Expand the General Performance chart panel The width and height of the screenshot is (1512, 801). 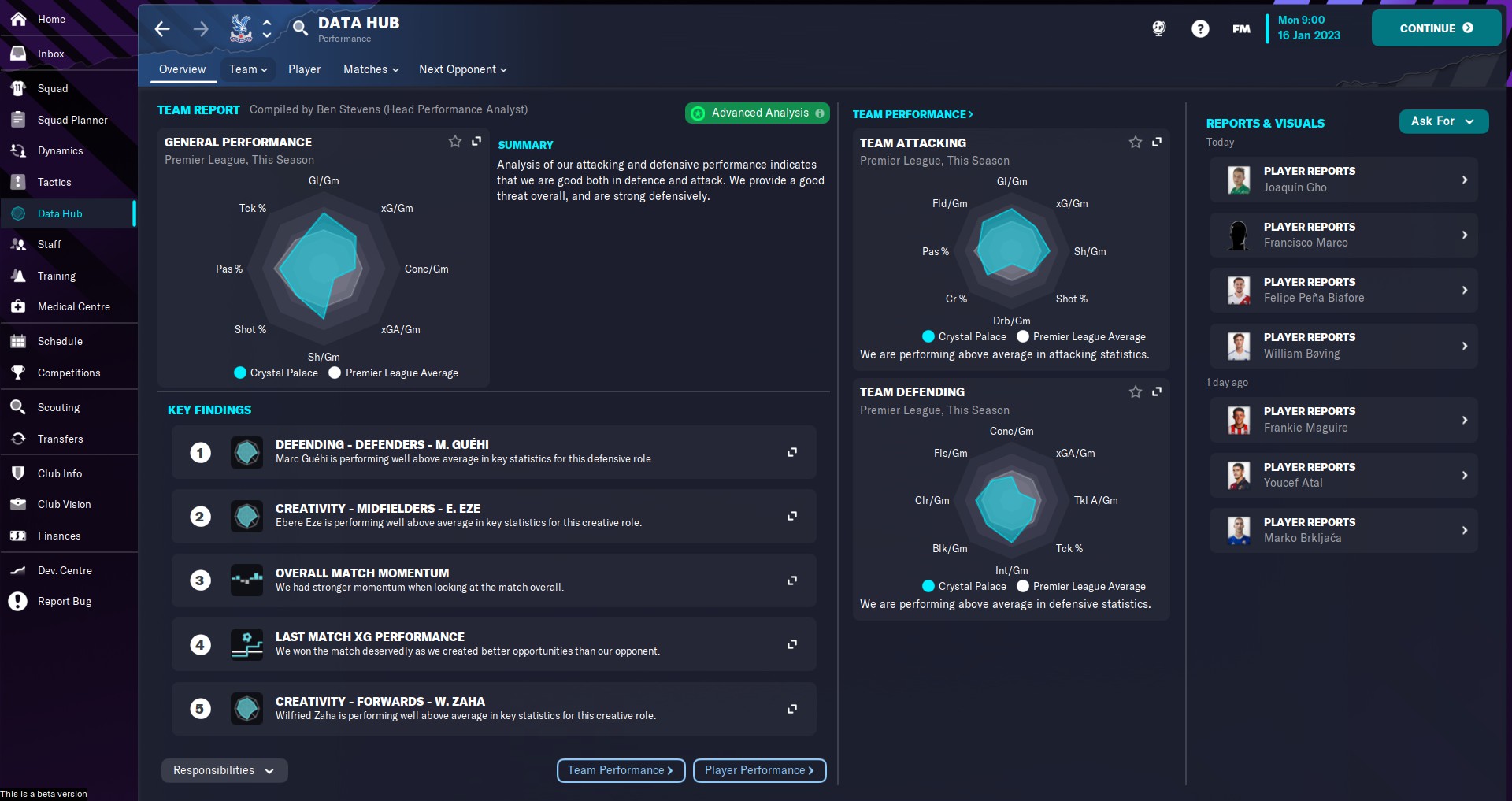click(x=476, y=142)
